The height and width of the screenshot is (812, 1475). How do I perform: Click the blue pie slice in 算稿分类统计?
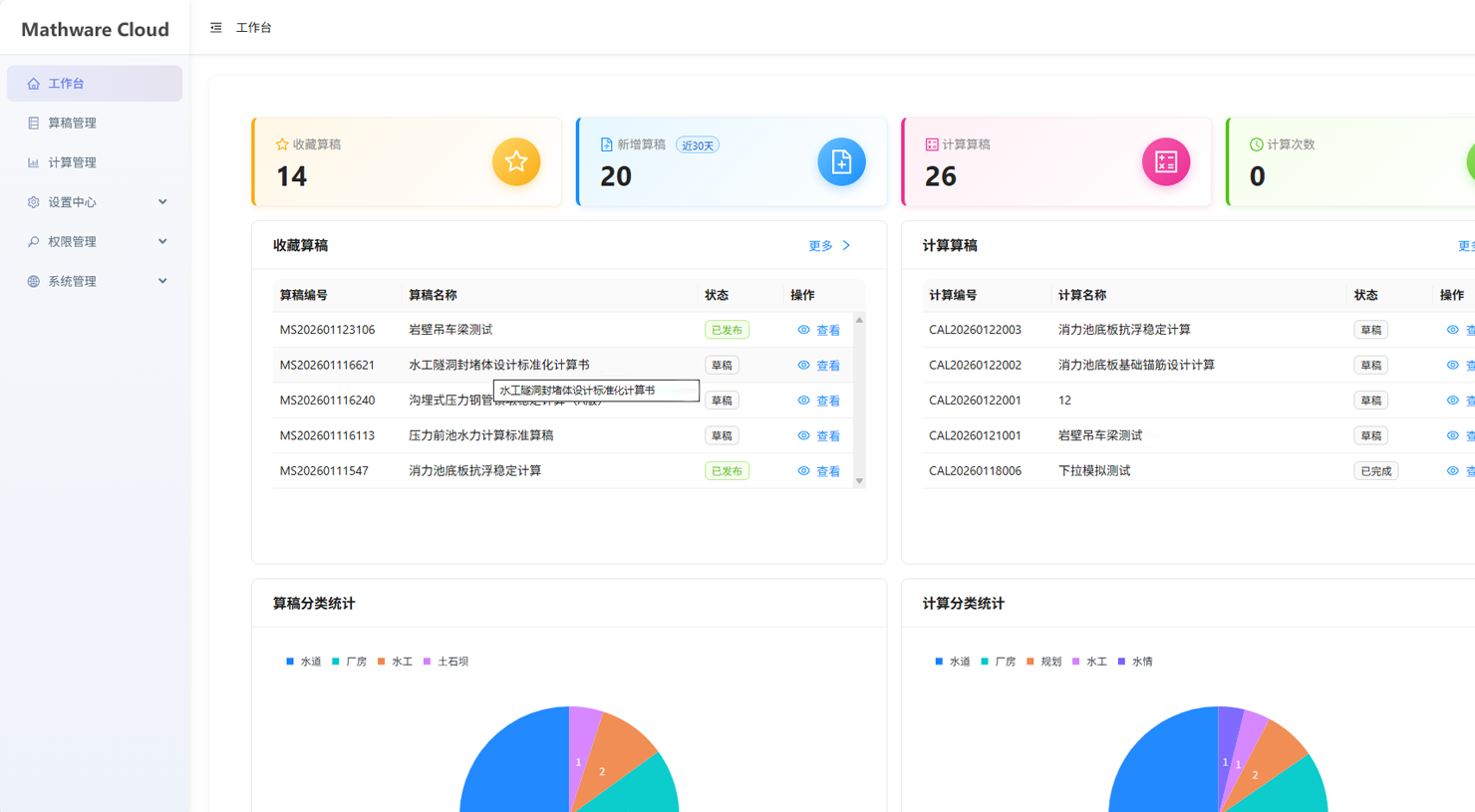pos(513,767)
